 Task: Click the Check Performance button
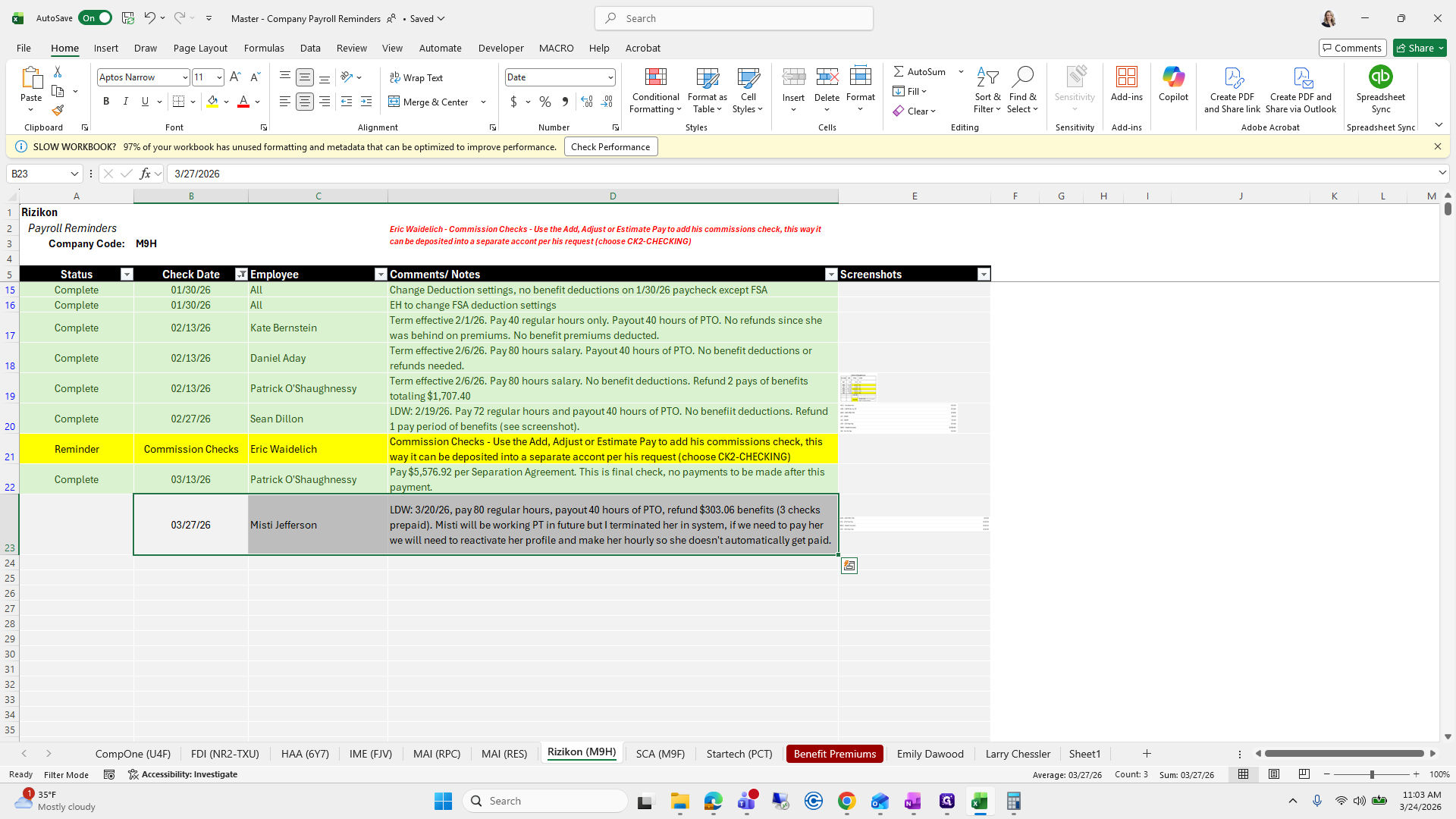(610, 147)
